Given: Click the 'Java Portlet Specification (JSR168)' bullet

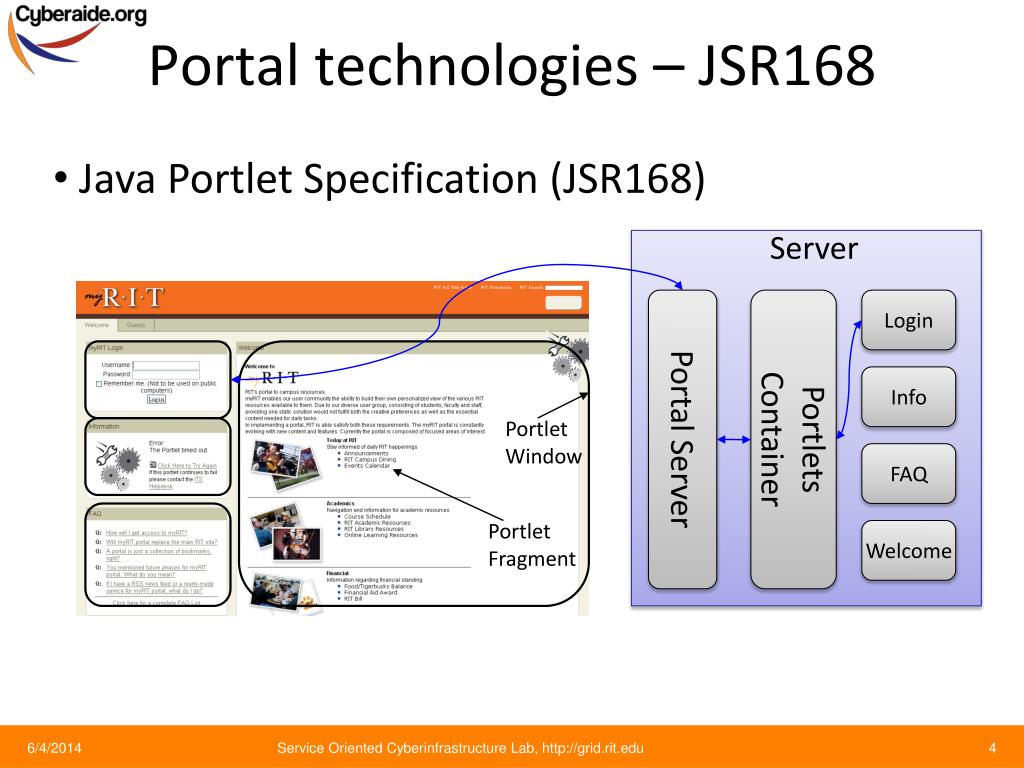Looking at the screenshot, I should (391, 178).
